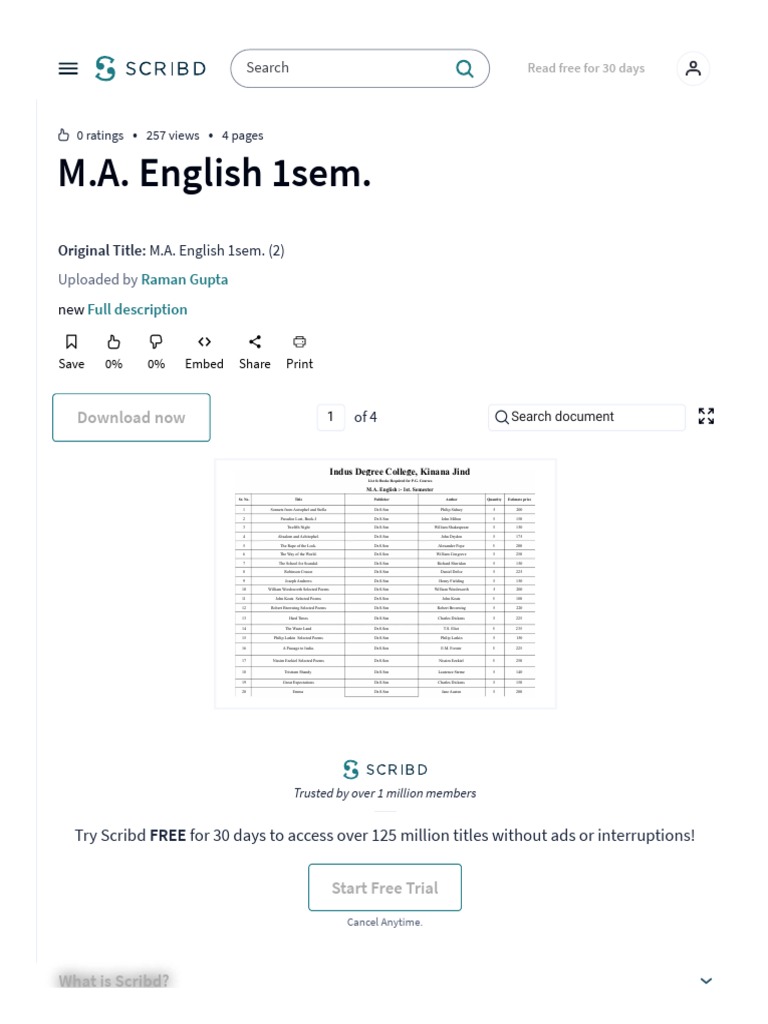This screenshot has height=1024, width=768.
Task: Click the page number input box
Action: tap(331, 417)
